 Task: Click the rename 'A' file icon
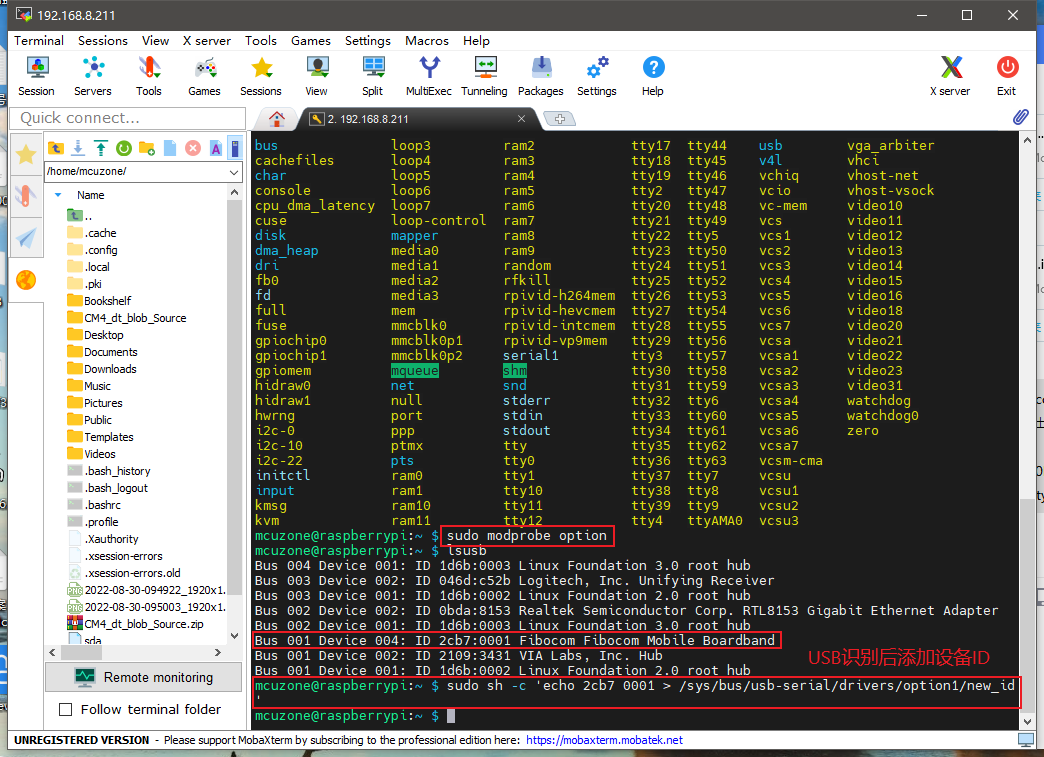pyautogui.click(x=216, y=148)
